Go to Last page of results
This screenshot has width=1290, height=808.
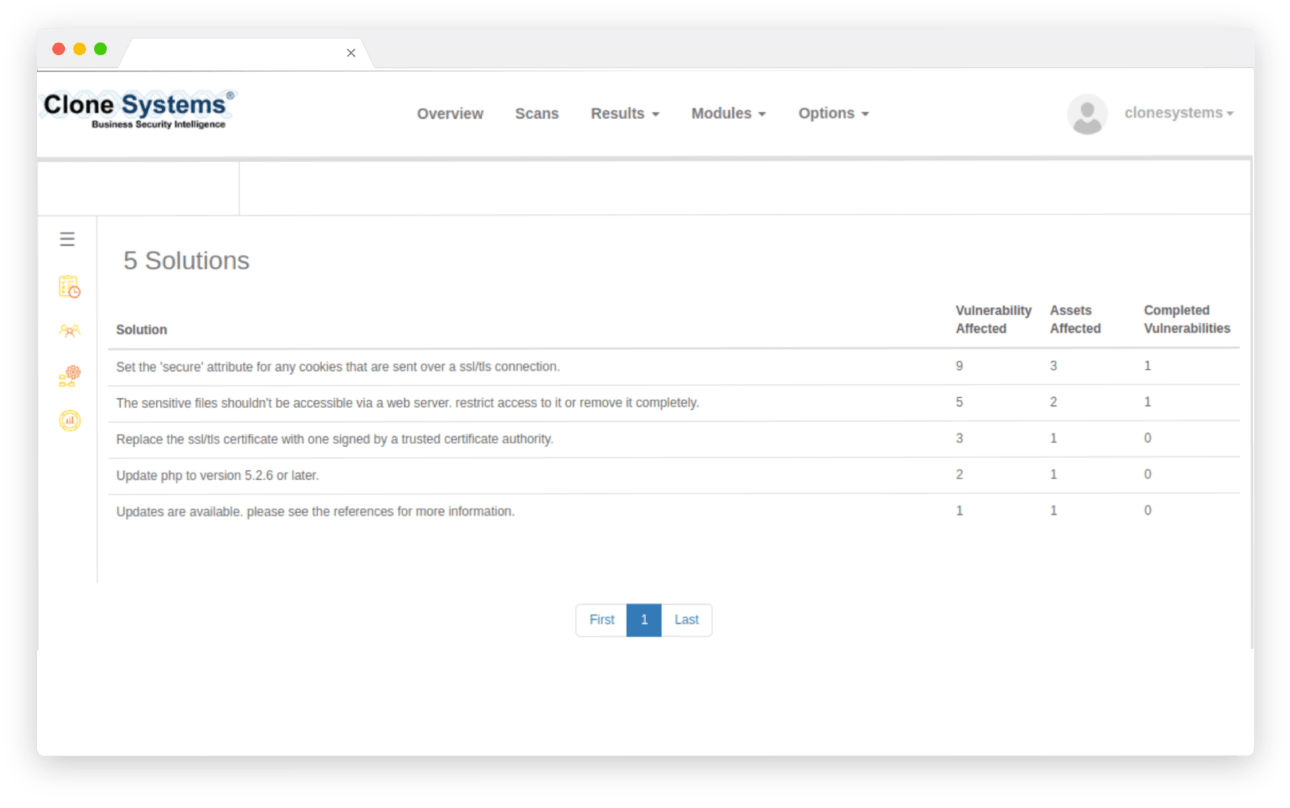pos(687,620)
